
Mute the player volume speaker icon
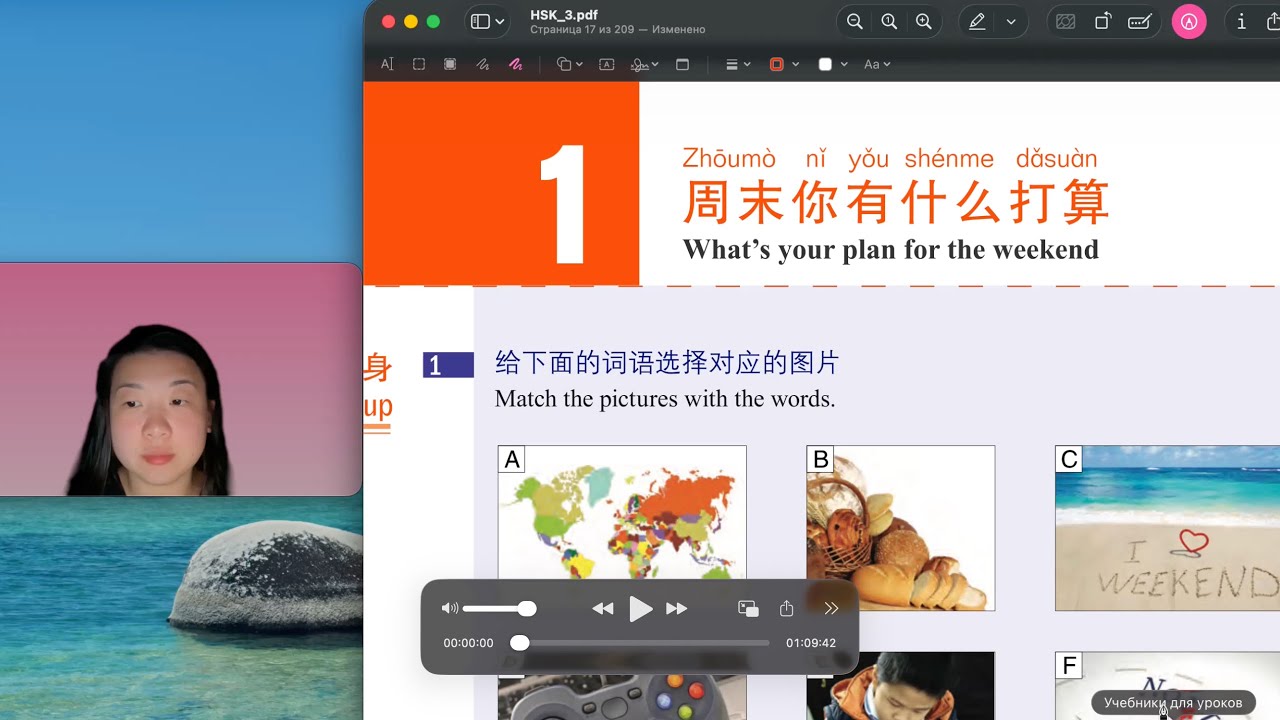click(450, 608)
